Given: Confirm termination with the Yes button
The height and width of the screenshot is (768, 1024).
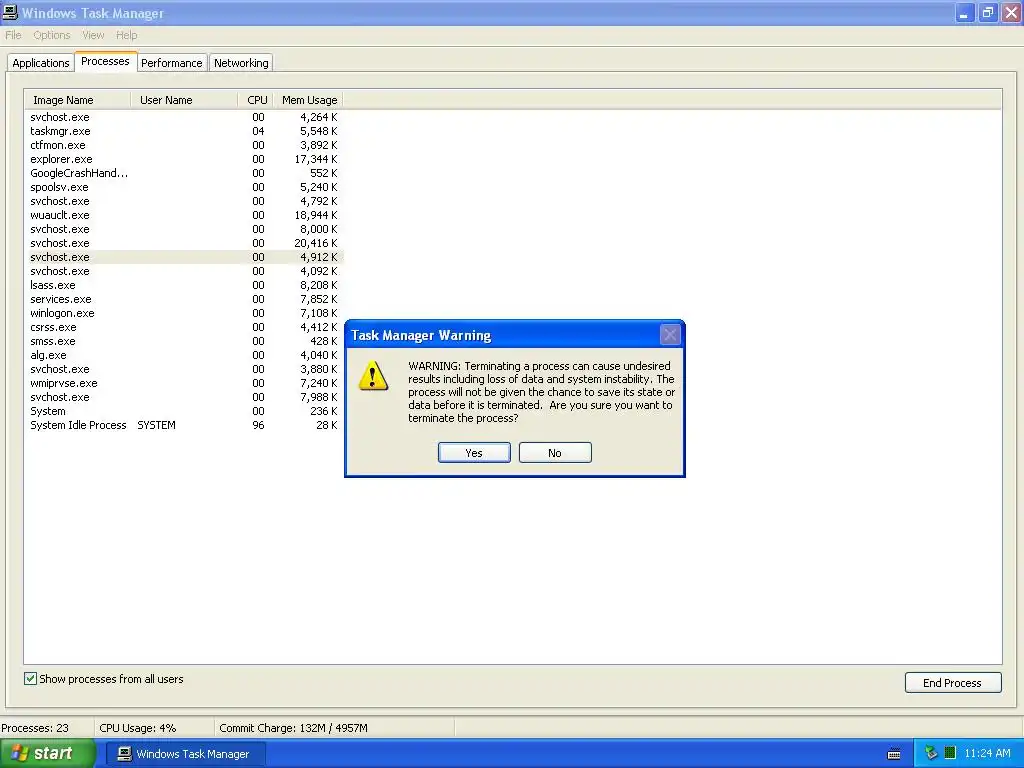Looking at the screenshot, I should click(474, 453).
